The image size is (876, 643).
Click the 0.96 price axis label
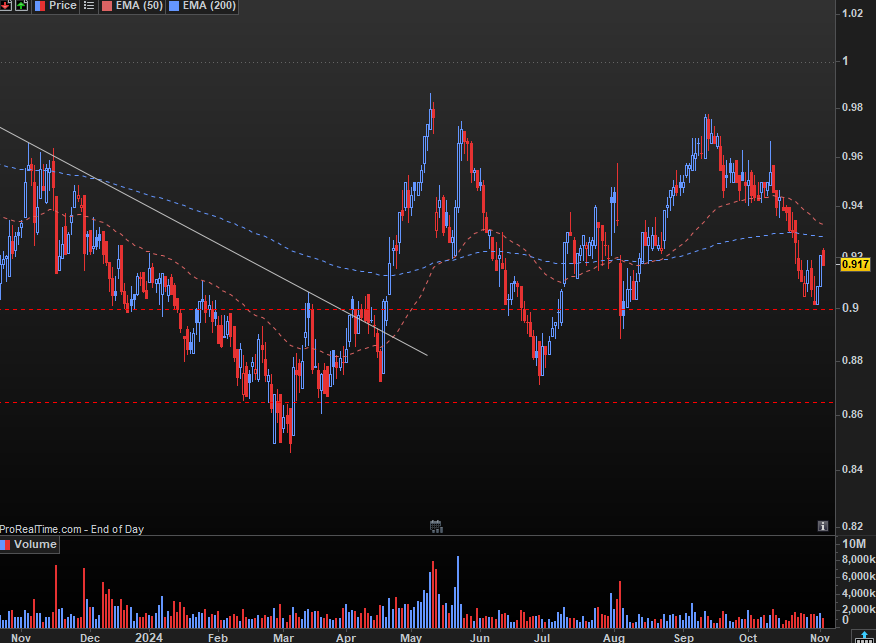click(x=853, y=156)
